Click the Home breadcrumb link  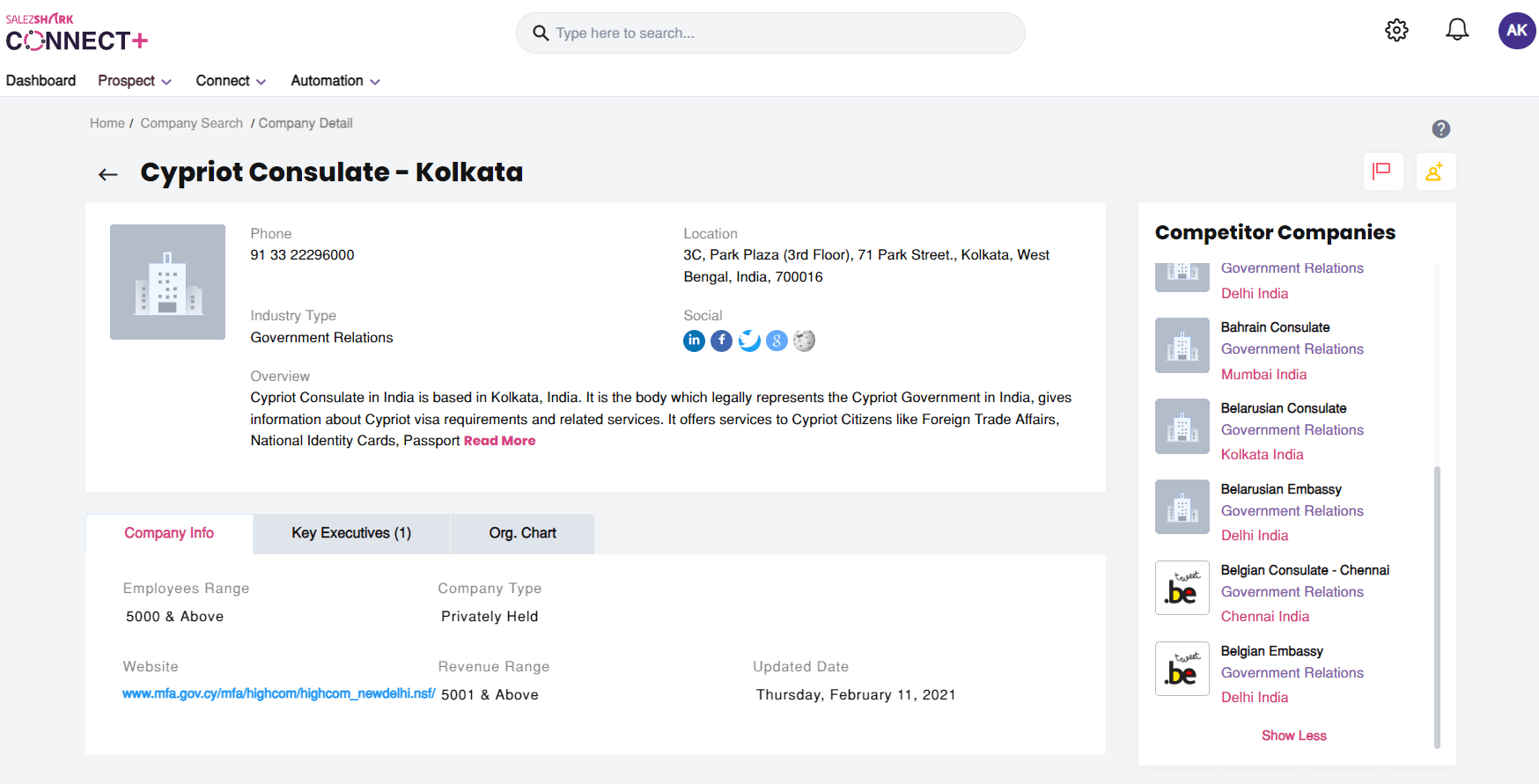click(x=107, y=123)
